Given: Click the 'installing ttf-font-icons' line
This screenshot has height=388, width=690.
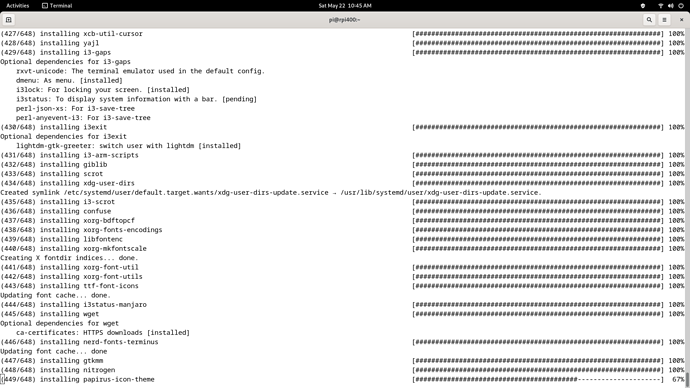Looking at the screenshot, I should point(69,286).
